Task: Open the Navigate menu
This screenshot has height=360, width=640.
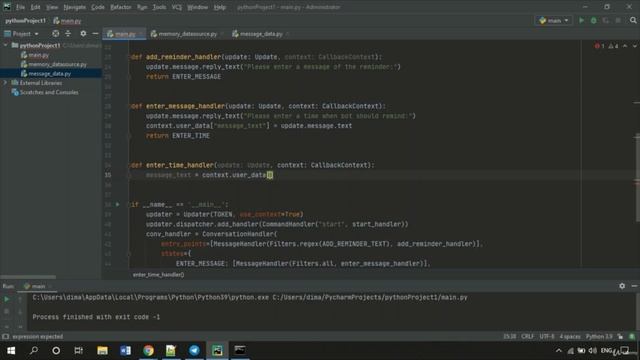Action: coord(74,7)
